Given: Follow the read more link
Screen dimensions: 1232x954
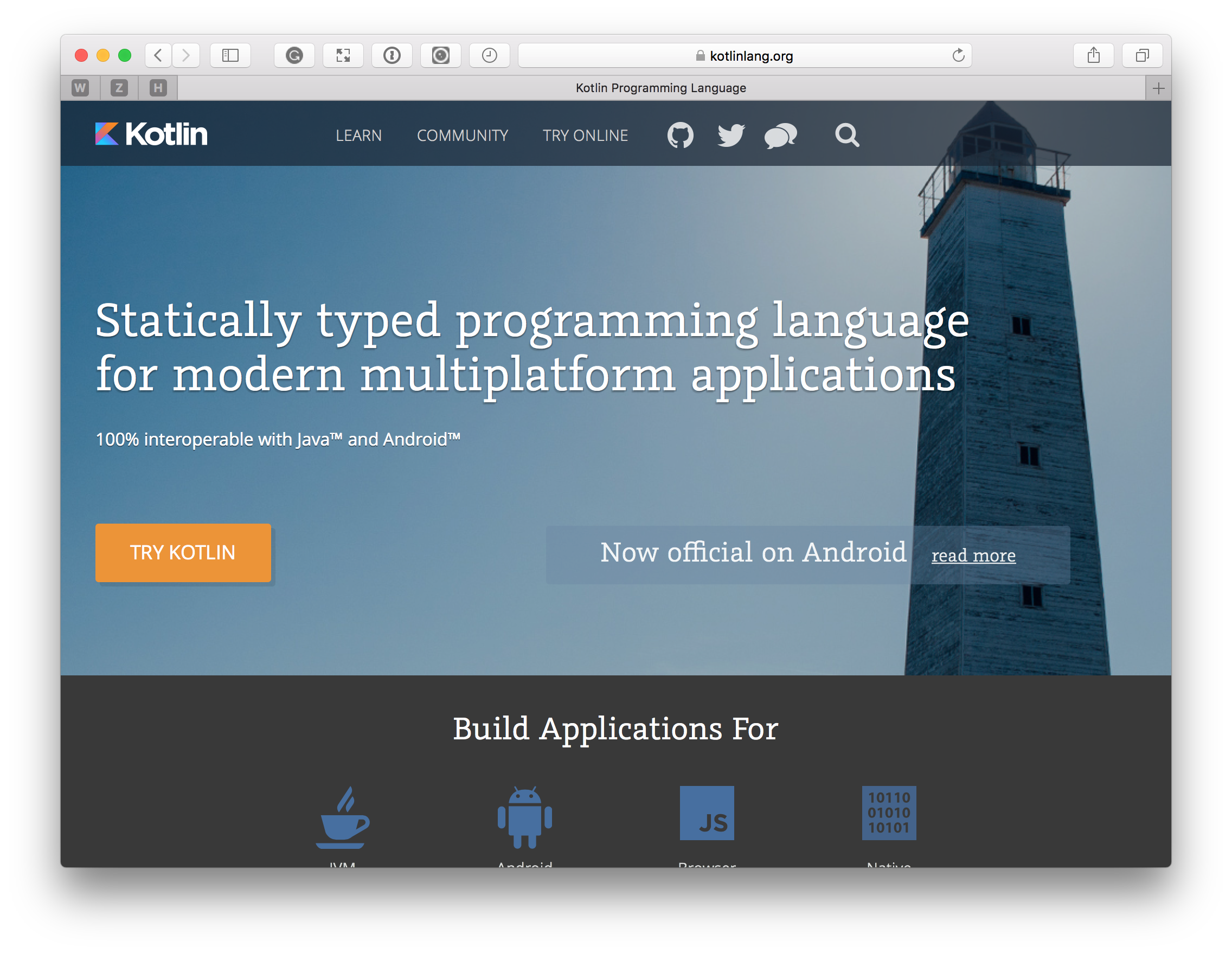Looking at the screenshot, I should point(973,556).
